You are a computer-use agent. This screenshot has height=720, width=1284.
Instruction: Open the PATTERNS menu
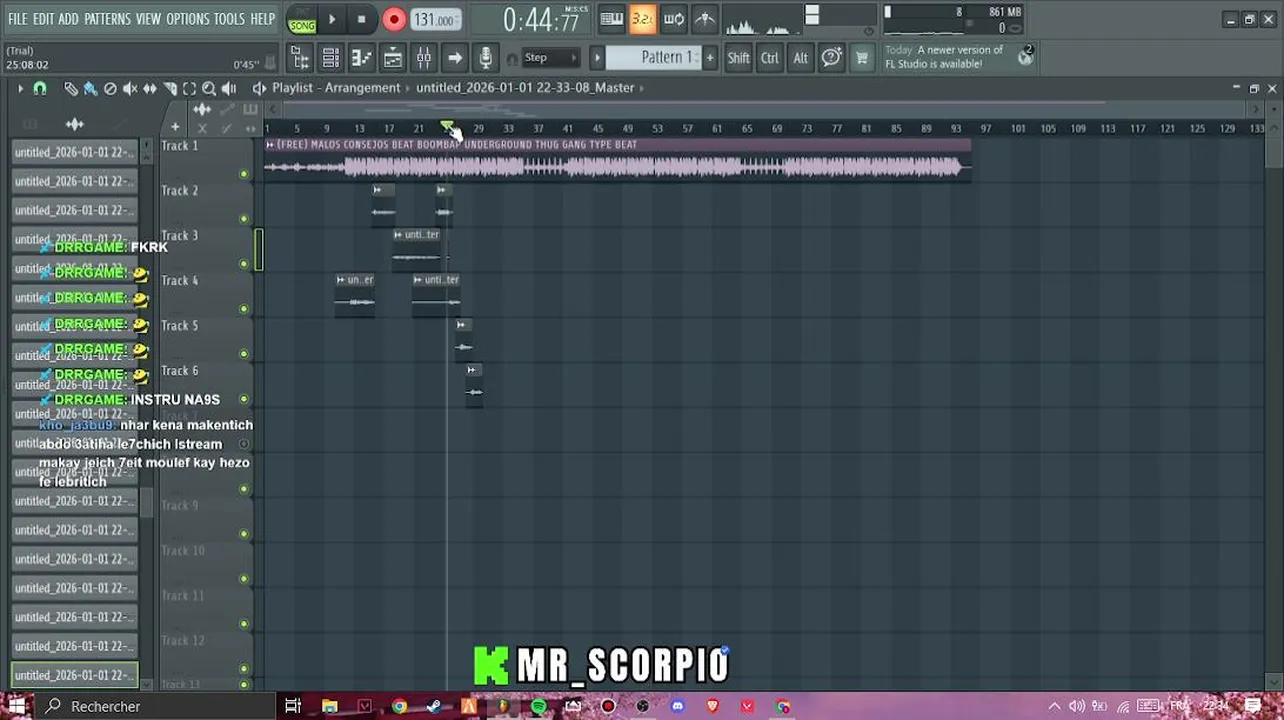pos(107,19)
